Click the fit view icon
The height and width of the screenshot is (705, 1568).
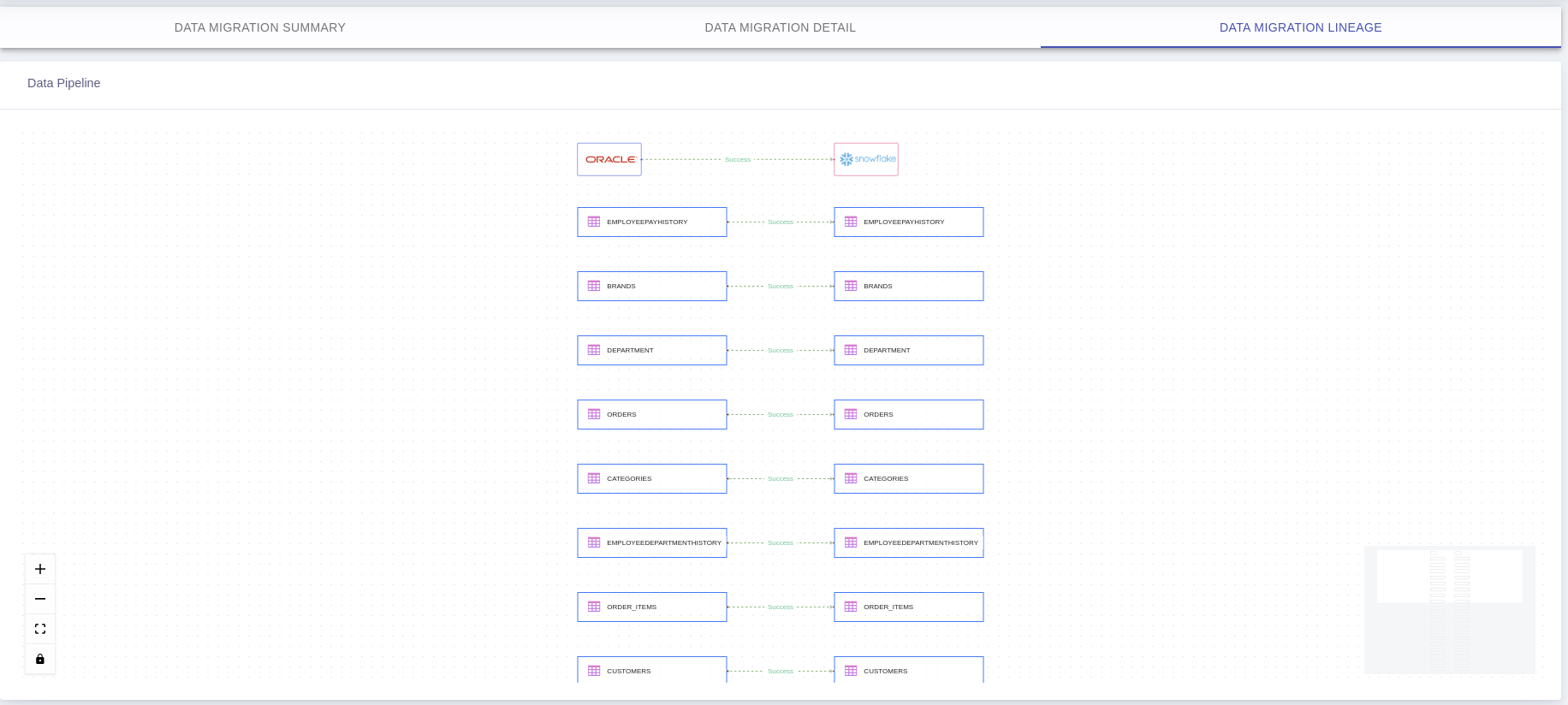click(40, 629)
